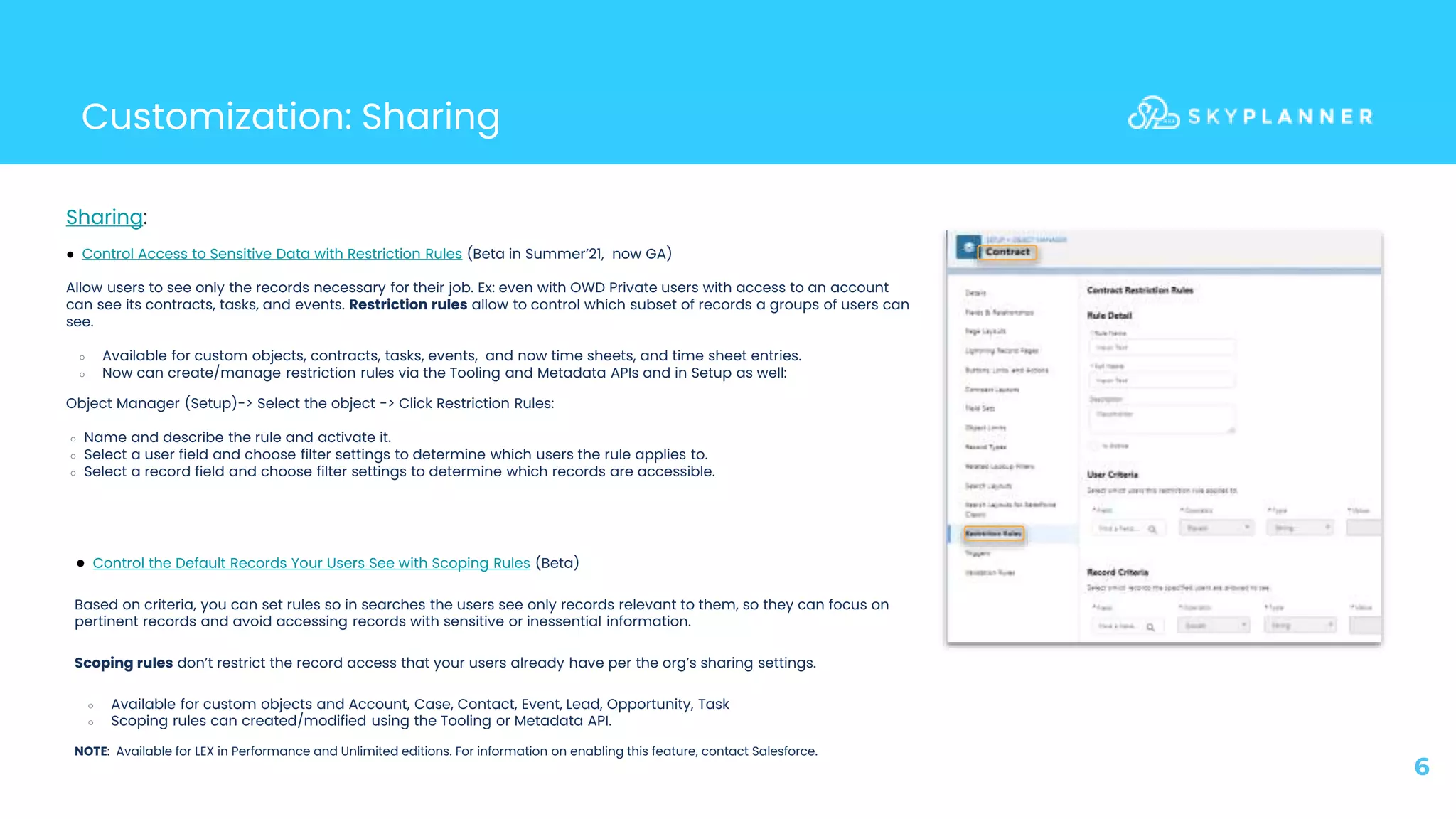The width and height of the screenshot is (1456, 819).
Task: Click the (Beta in Summer'21, now GA) text
Action: [569, 254]
